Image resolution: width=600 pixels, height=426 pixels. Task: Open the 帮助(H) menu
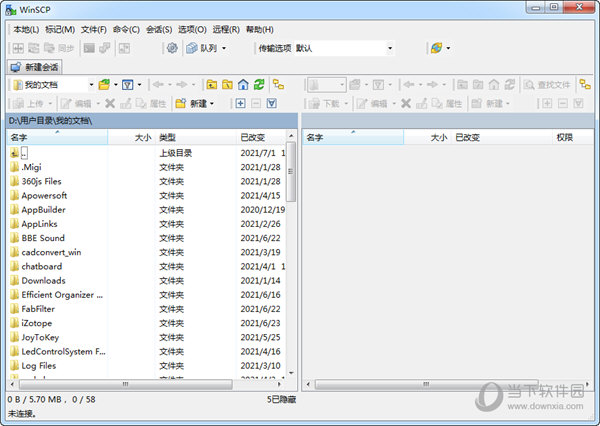coord(259,29)
